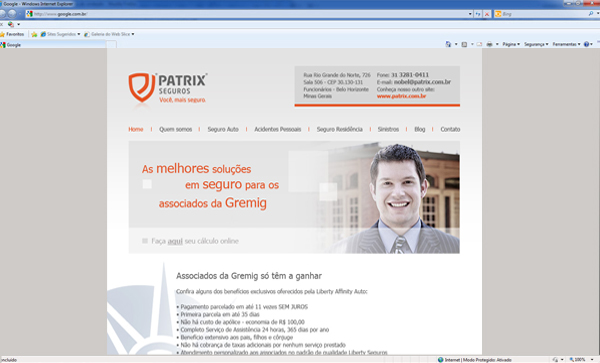The image size is (600, 363).
Task: Click the Home page toolbar icon
Action: point(448,44)
